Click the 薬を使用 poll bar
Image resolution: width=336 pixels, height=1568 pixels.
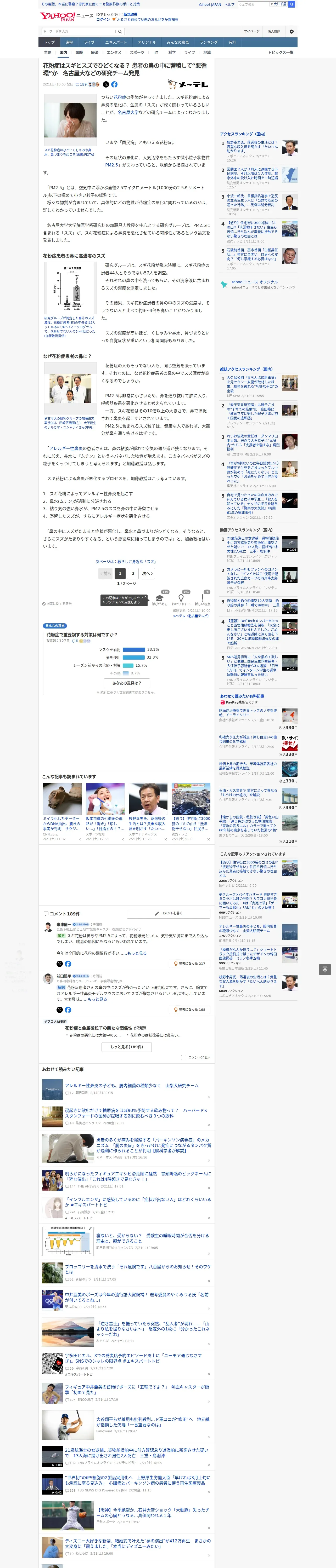[133, 658]
